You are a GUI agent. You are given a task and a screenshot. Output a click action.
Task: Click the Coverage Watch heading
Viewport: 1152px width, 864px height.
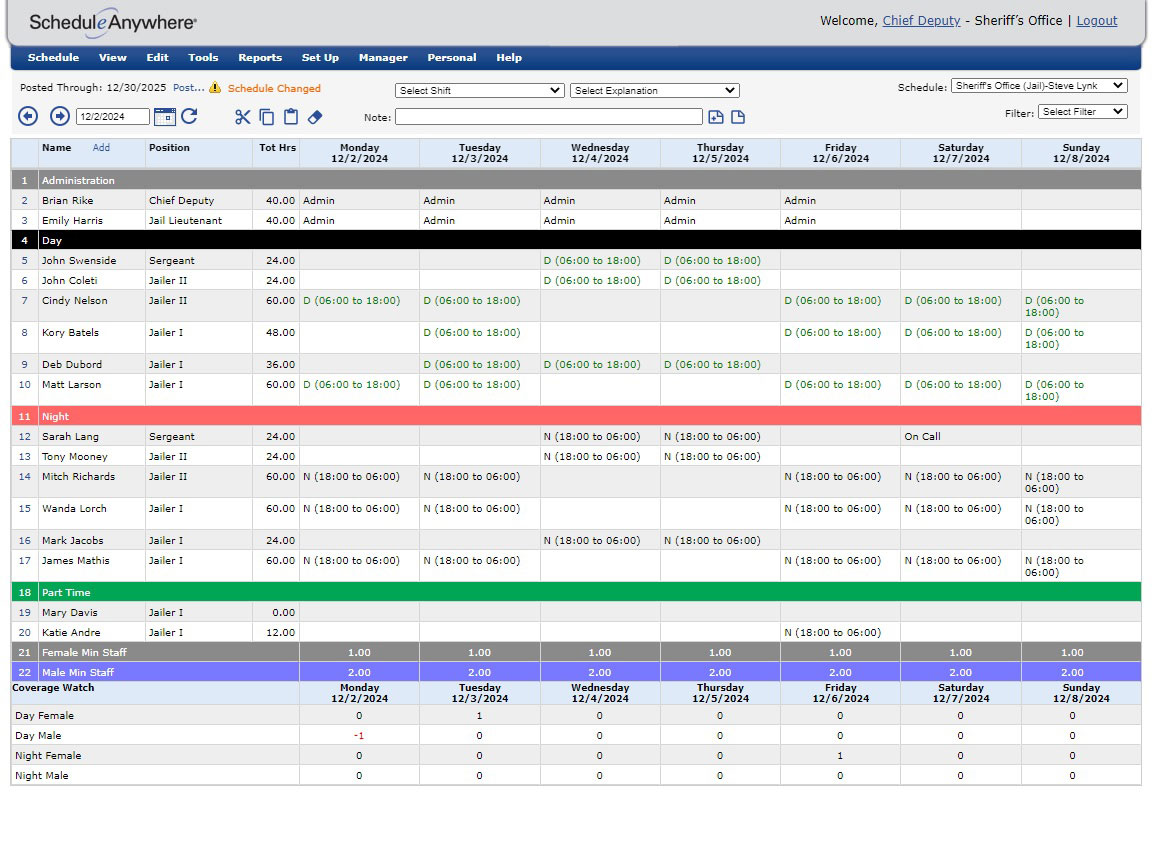point(53,688)
